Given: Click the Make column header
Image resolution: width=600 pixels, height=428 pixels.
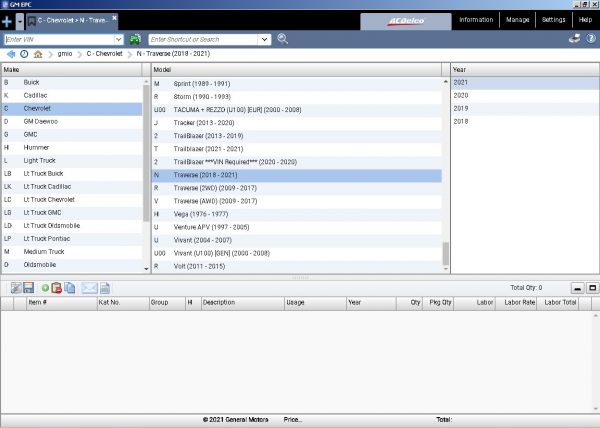Looking at the screenshot, I should pyautogui.click(x=71, y=70).
